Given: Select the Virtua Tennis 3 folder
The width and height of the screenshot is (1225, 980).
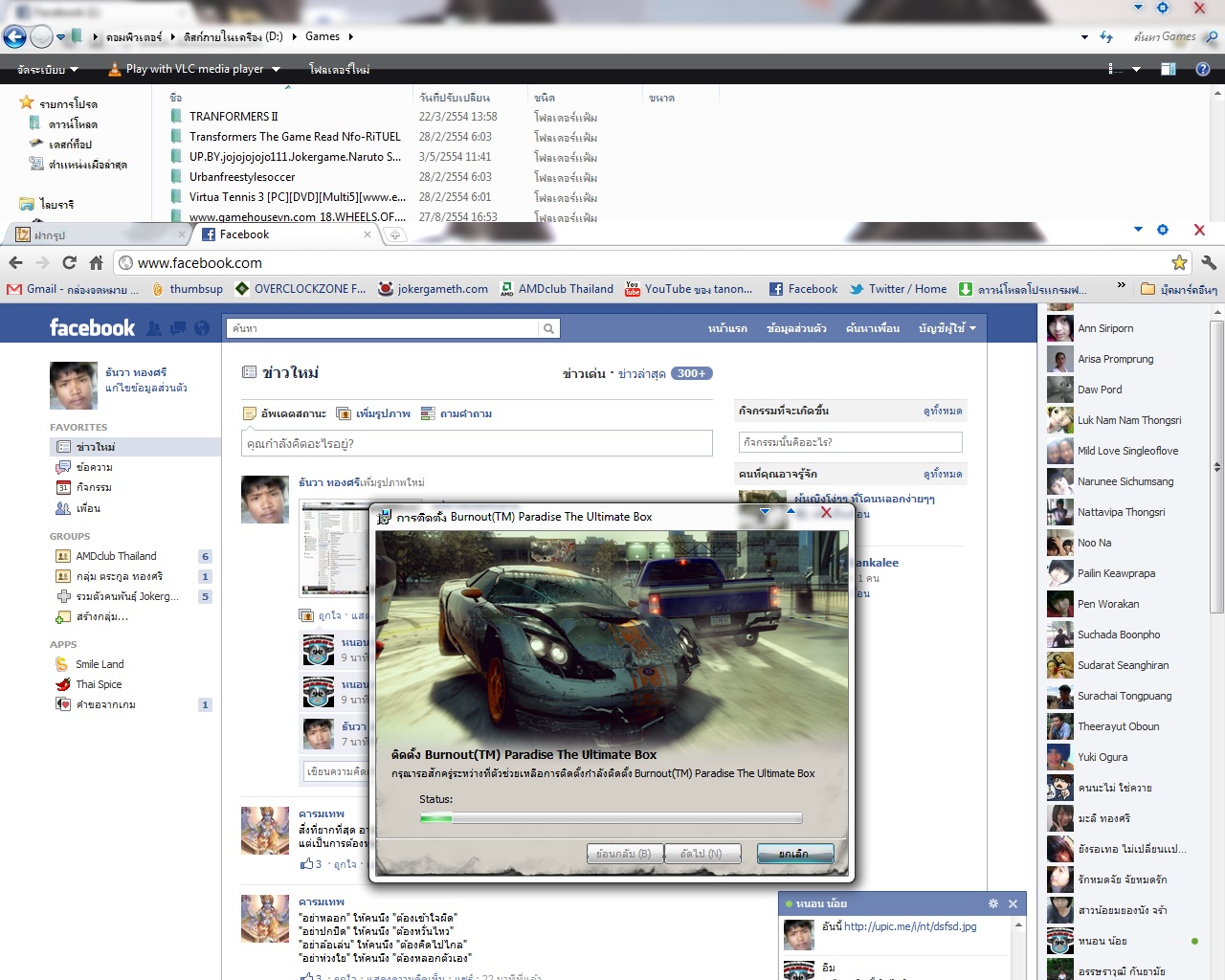Looking at the screenshot, I should coord(297,197).
